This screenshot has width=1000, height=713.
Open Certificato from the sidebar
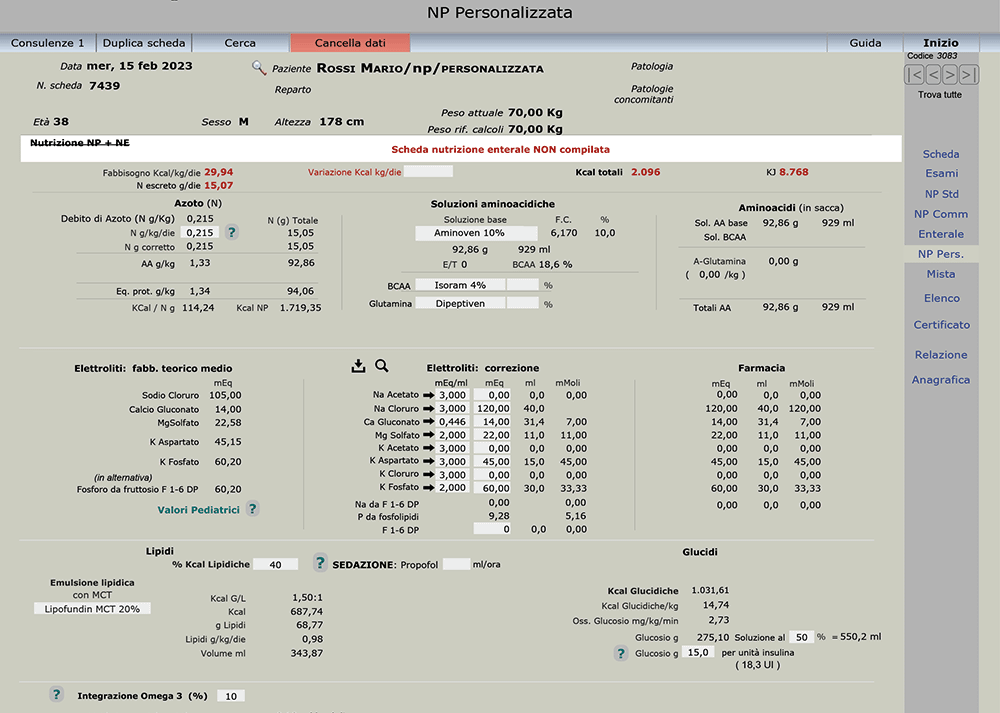tap(941, 325)
